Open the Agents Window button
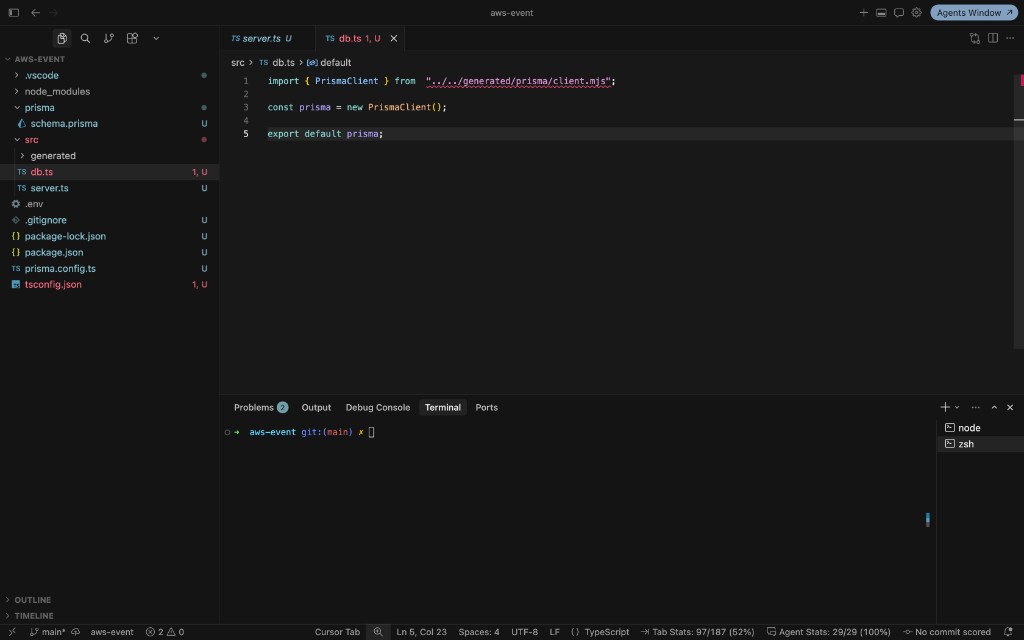Viewport: 1024px width, 640px height. 974,12
